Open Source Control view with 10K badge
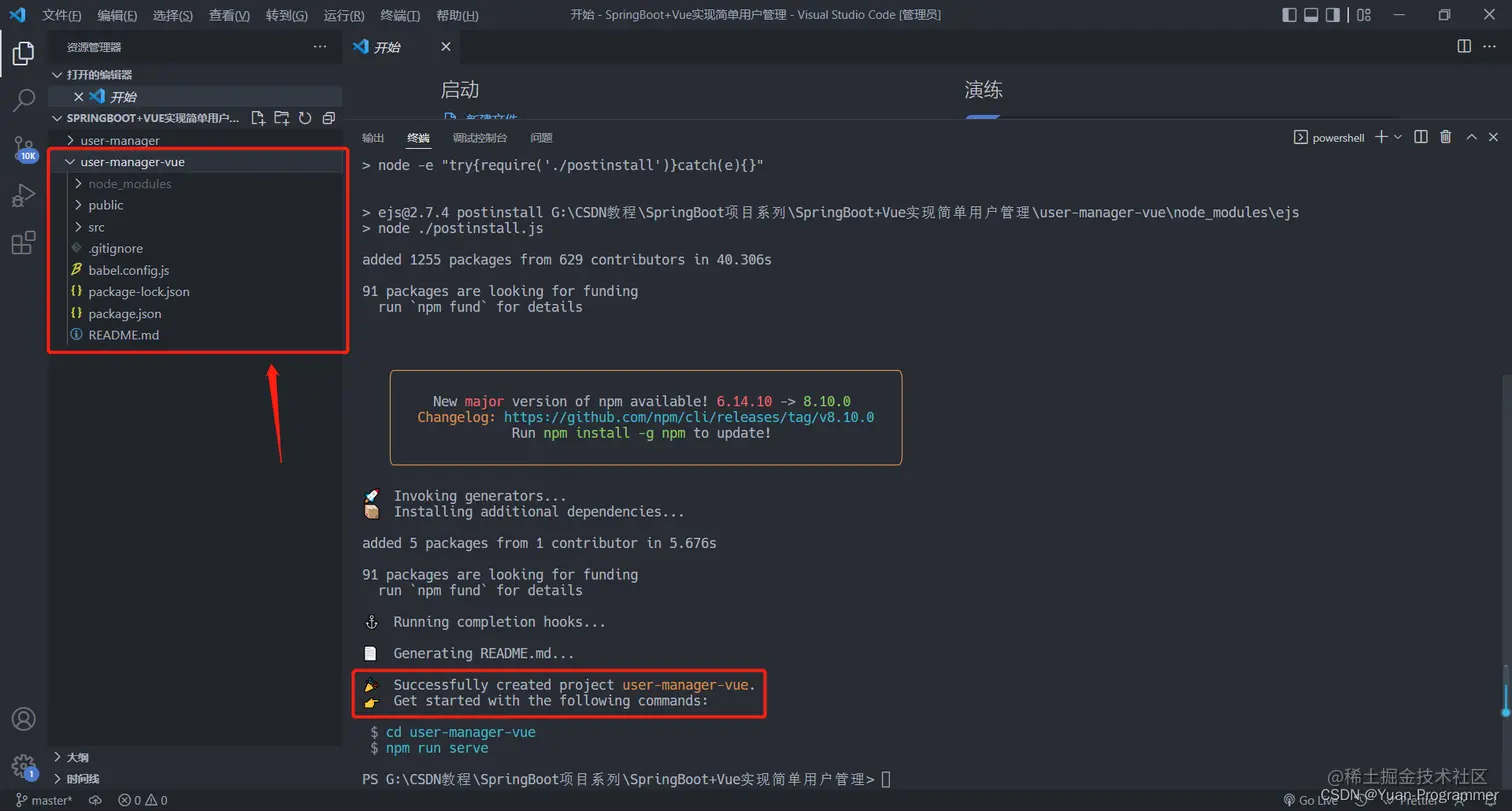The height and width of the screenshot is (811, 1512). pos(23,150)
